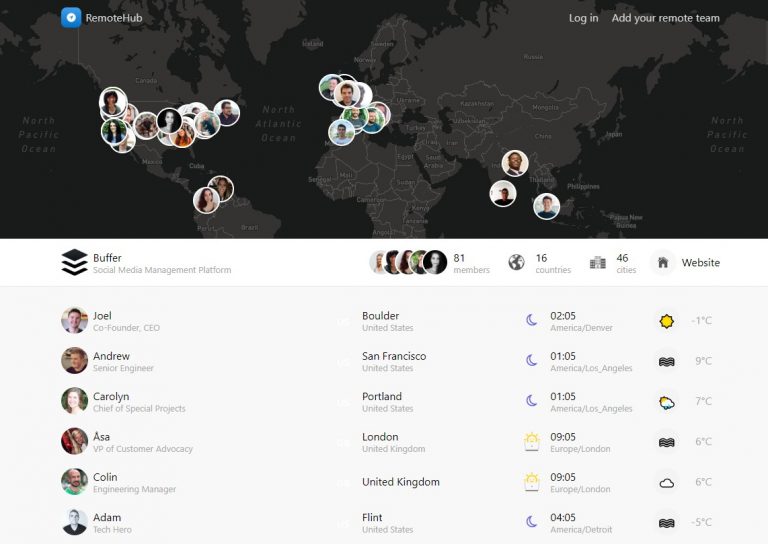This screenshot has height=544, width=768.
Task: Click the name Joel
Action: (x=102, y=316)
